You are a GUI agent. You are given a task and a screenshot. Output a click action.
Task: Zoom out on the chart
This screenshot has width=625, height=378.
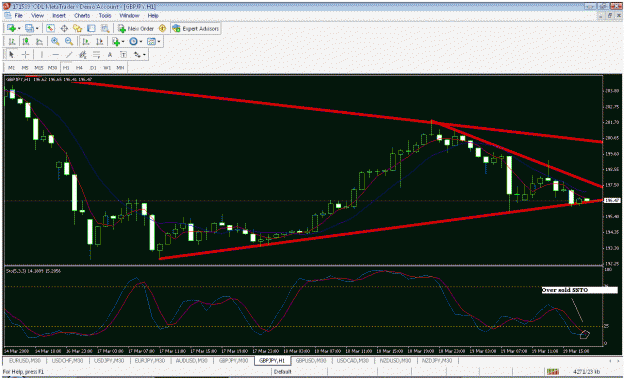click(69, 41)
